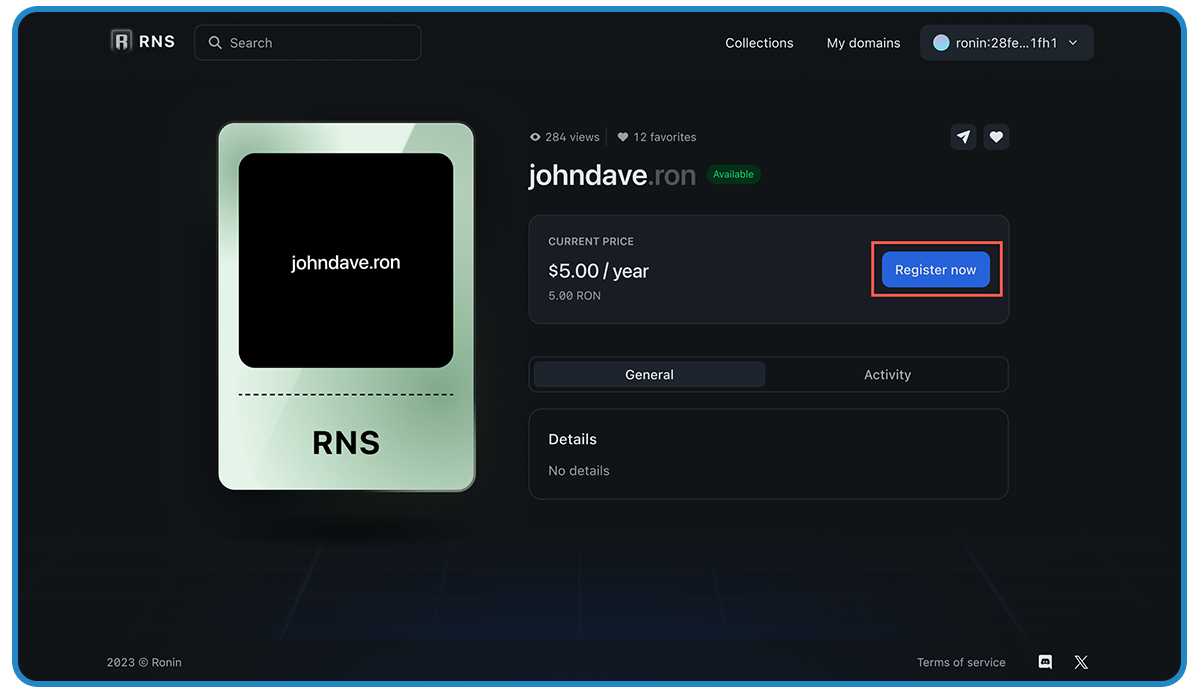Click the RNS logo icon in header
The width and height of the screenshot is (1200, 694).
pyautogui.click(x=121, y=41)
